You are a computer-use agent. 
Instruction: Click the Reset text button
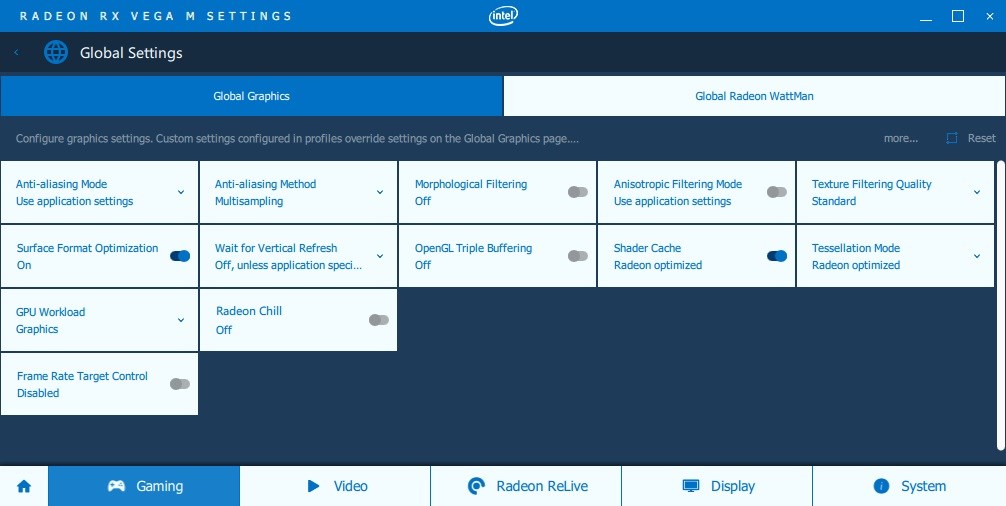click(982, 138)
